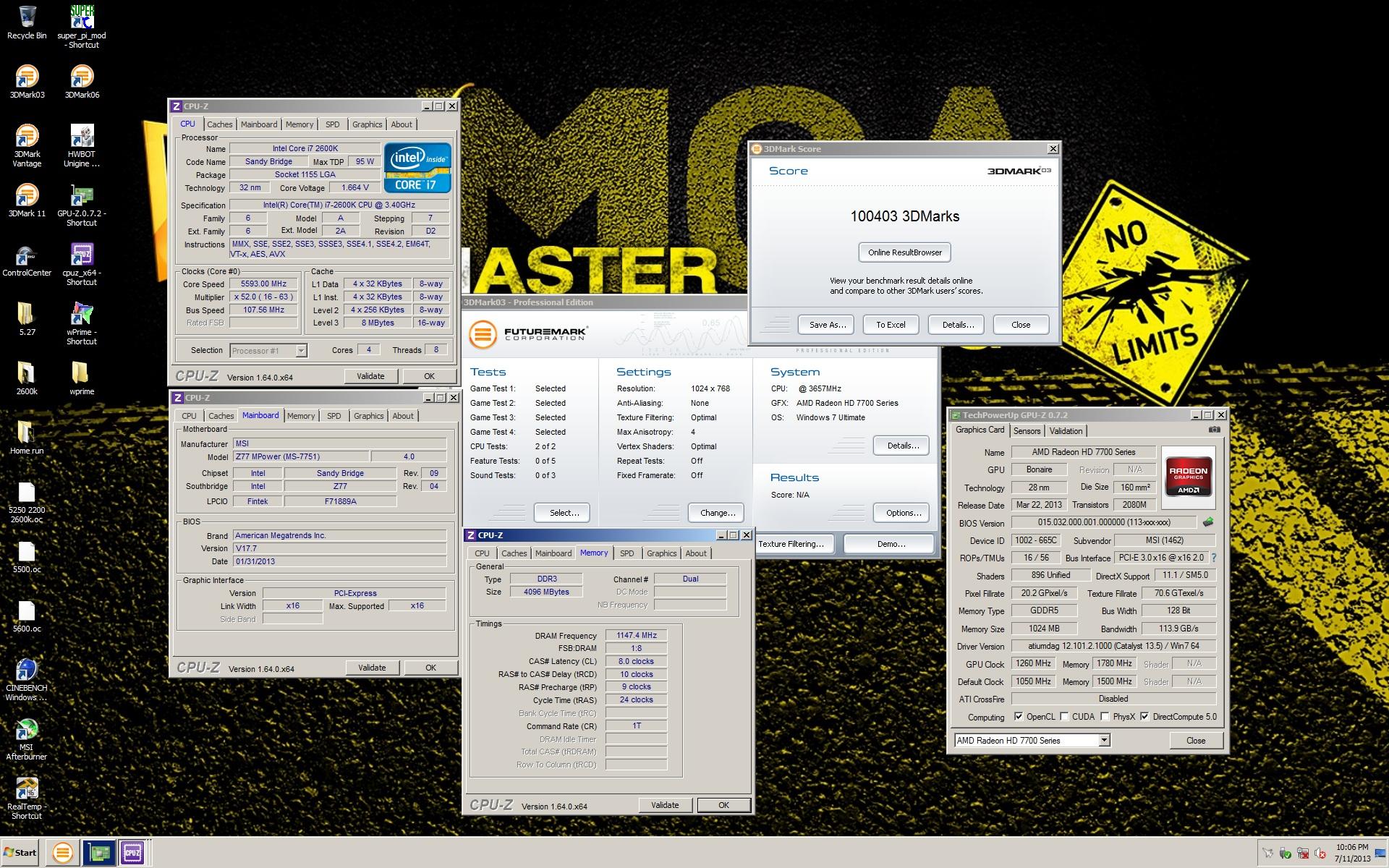The height and width of the screenshot is (868, 1389).
Task: Launch super_pi_mod shortcut icon
Action: point(82,27)
